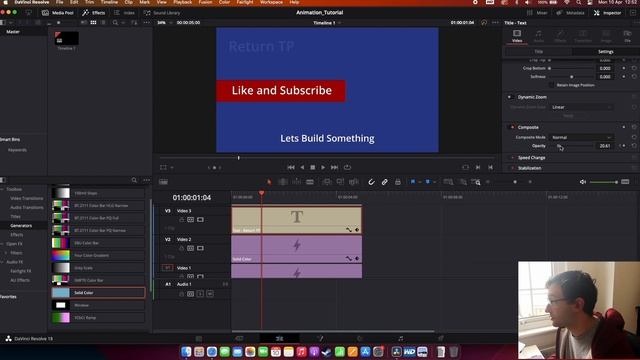
Task: Expand the Speed Change section
Action: pyautogui.click(x=531, y=158)
